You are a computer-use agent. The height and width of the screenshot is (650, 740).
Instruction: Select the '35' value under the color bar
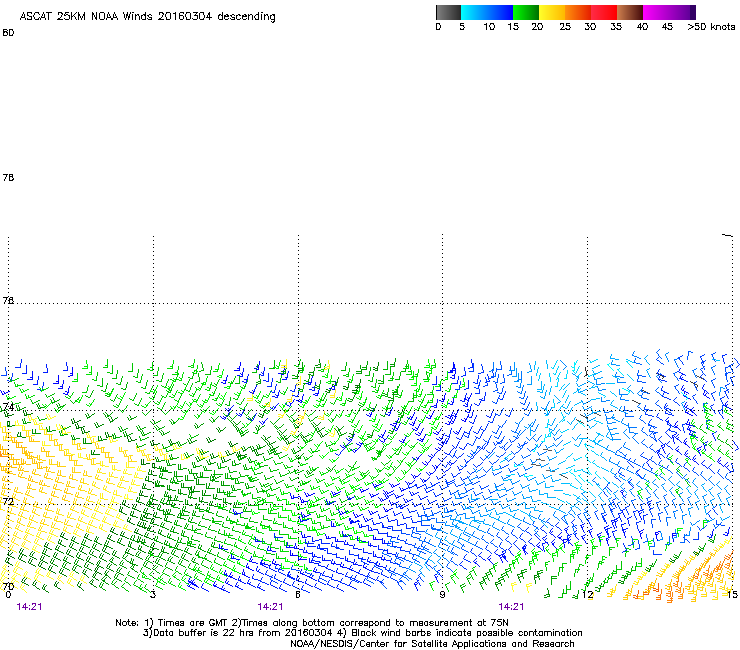616,27
